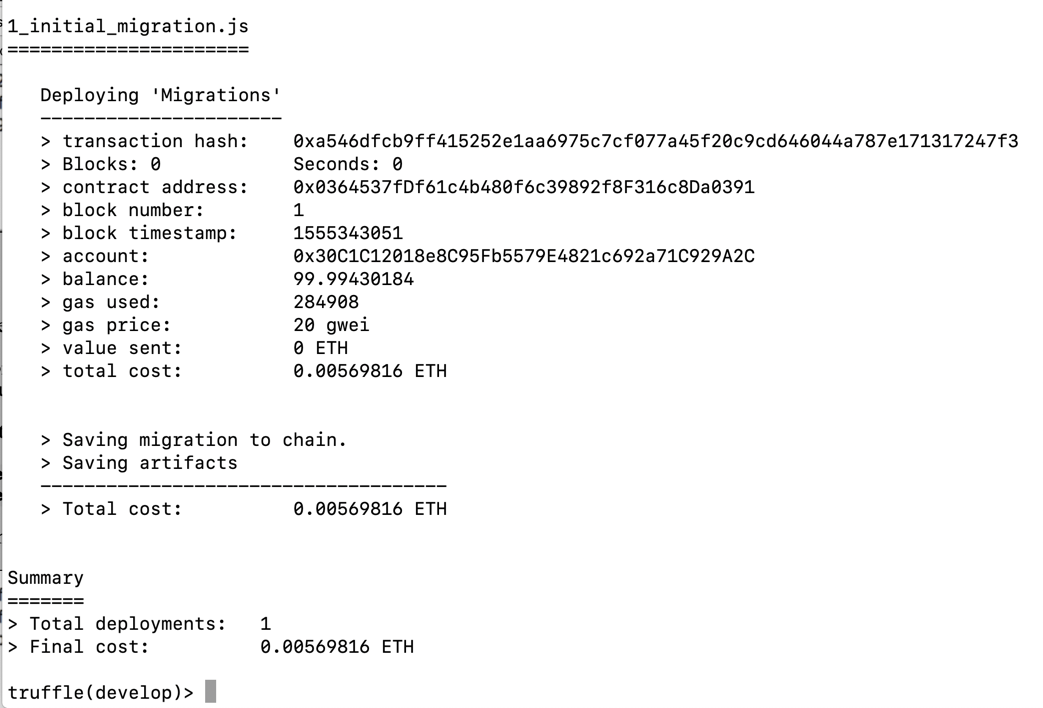This screenshot has width=1043, height=708.
Task: Click the value sent '0 ETH' text
Action: [320, 348]
